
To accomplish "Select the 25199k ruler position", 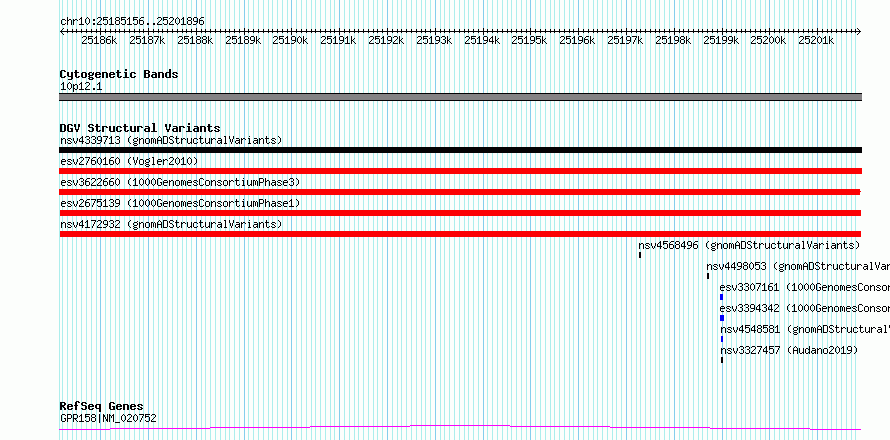I will pos(721,40).
